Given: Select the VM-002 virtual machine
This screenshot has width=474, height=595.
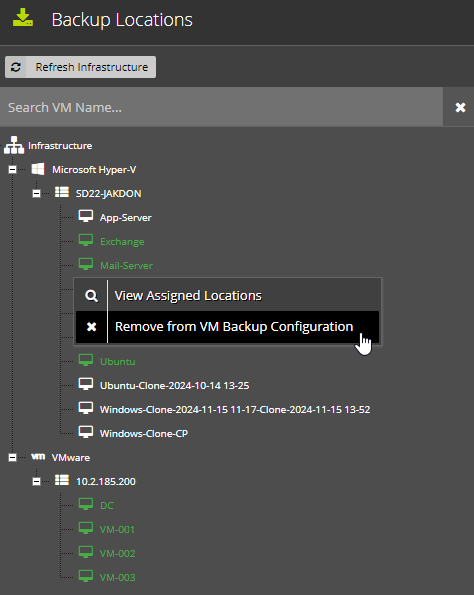Looking at the screenshot, I should pyautogui.click(x=117, y=553).
